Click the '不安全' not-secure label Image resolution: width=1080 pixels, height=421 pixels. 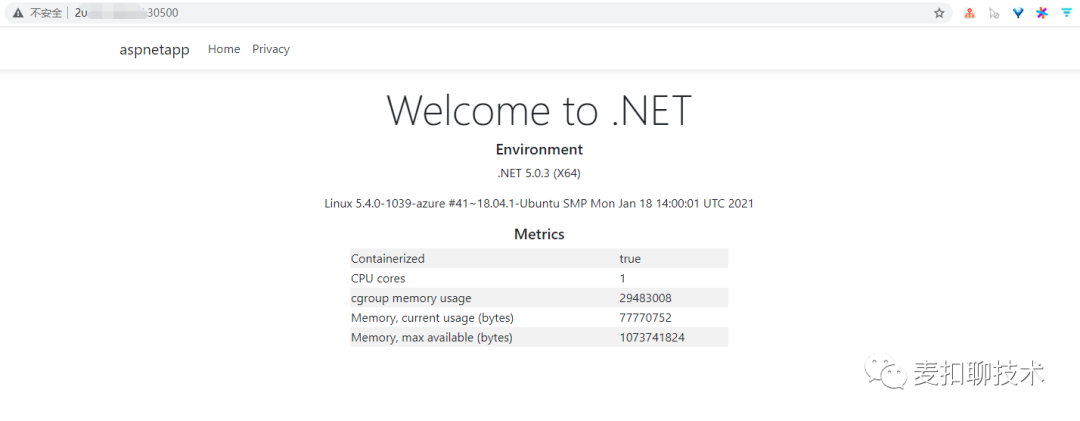pos(45,12)
